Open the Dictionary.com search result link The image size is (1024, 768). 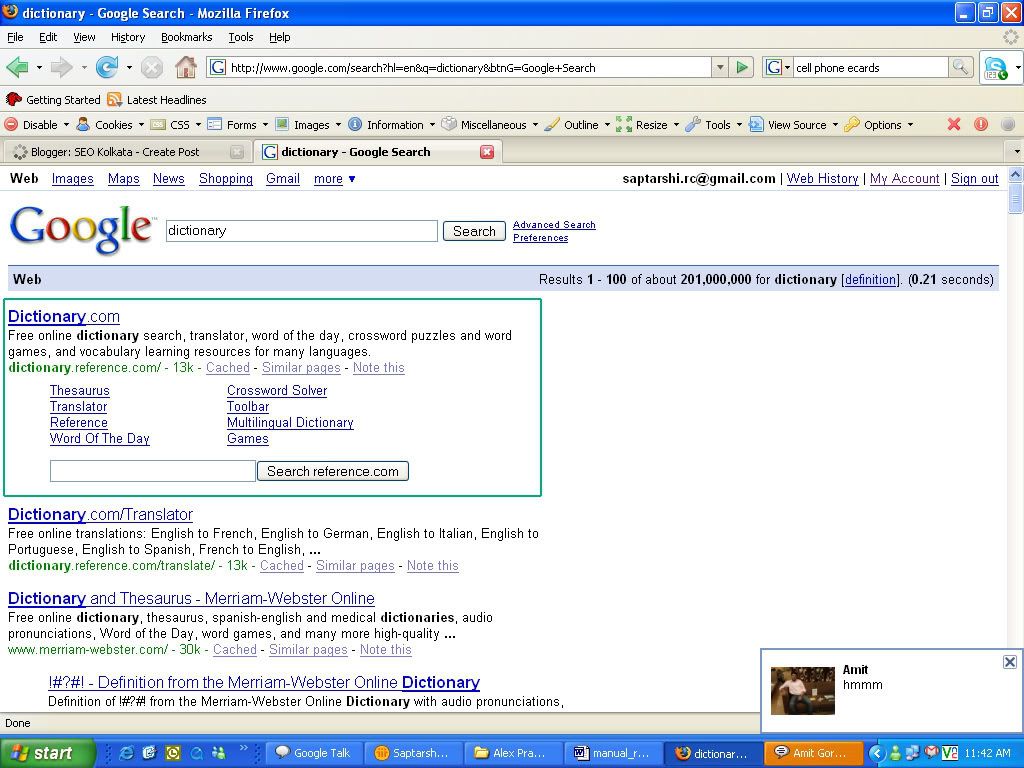(x=64, y=316)
